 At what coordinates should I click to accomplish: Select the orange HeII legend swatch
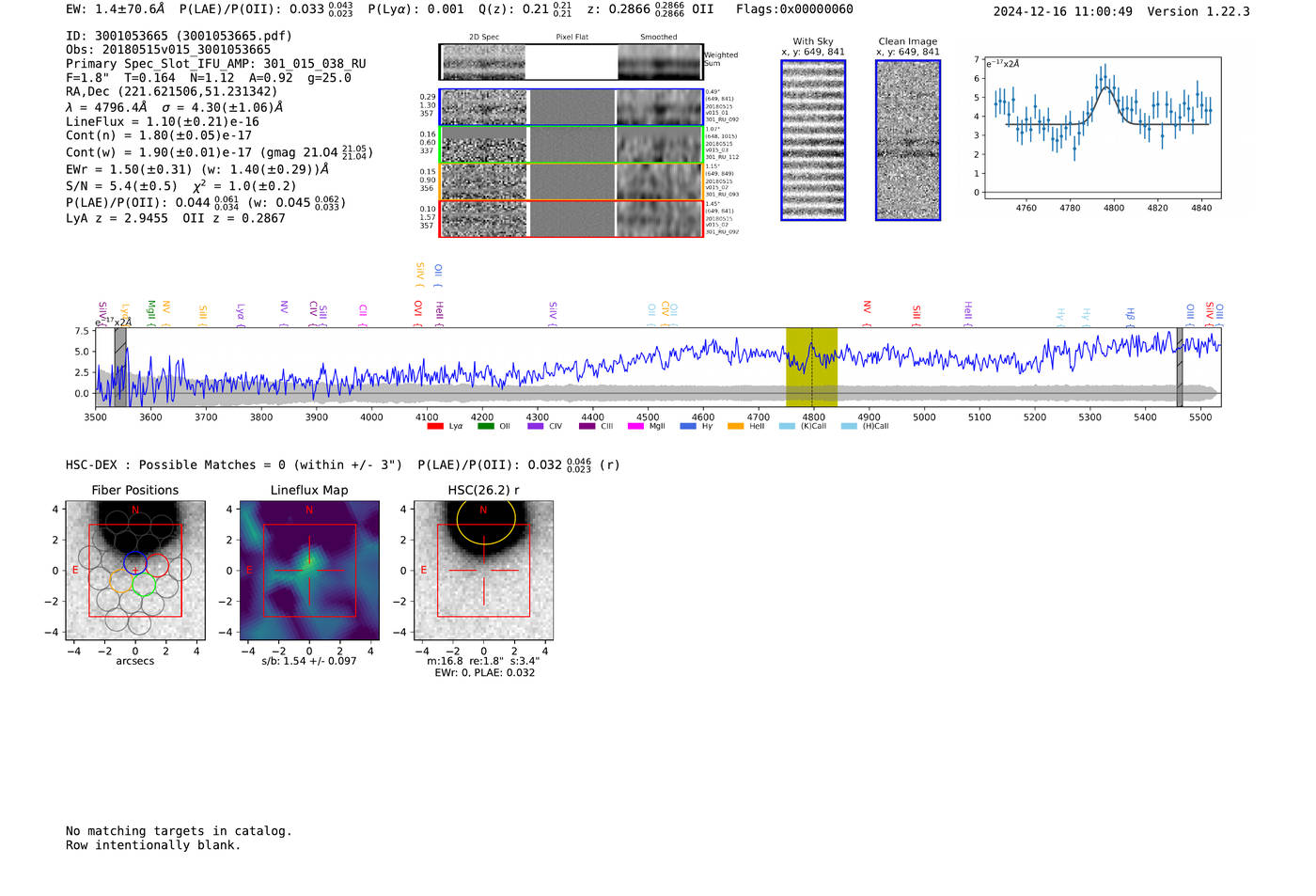(735, 427)
